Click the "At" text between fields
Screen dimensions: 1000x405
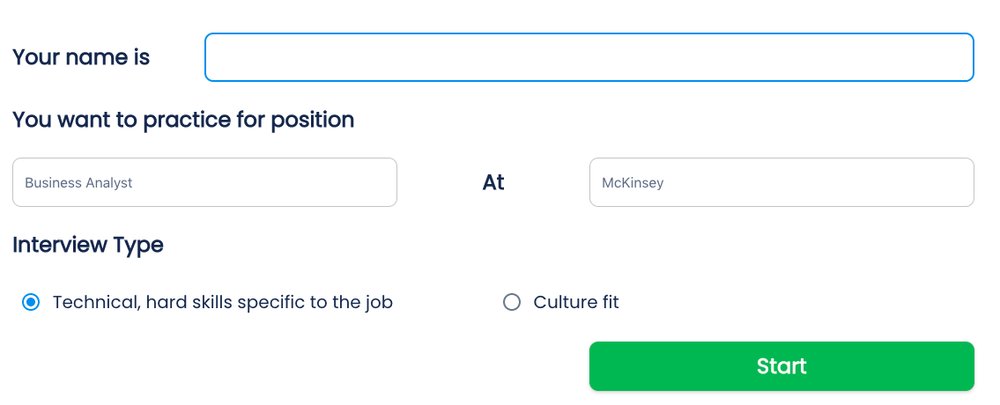[493, 183]
